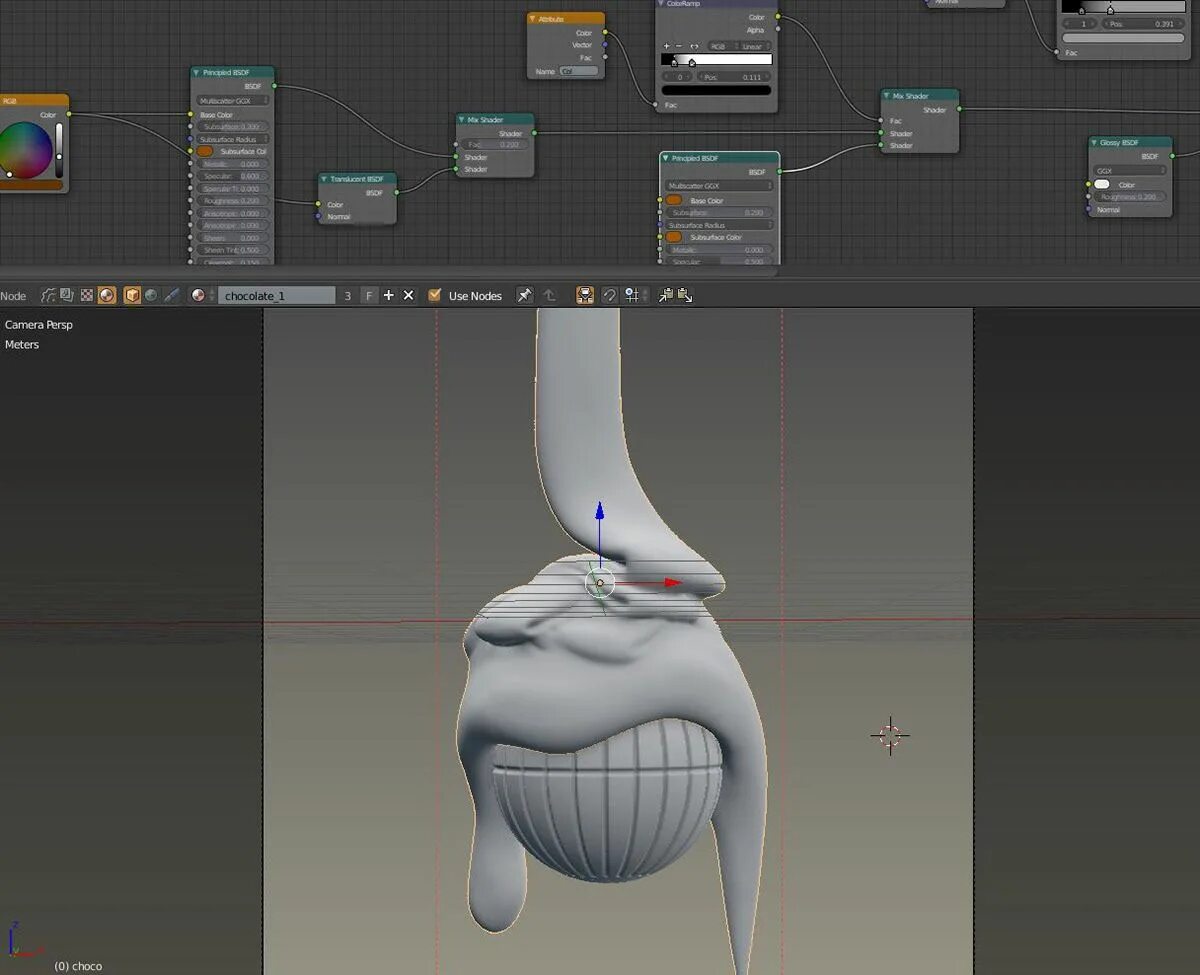Open Subsurface Radius dropdown in lower Principled
The image size is (1200, 975).
pyautogui.click(x=720, y=225)
